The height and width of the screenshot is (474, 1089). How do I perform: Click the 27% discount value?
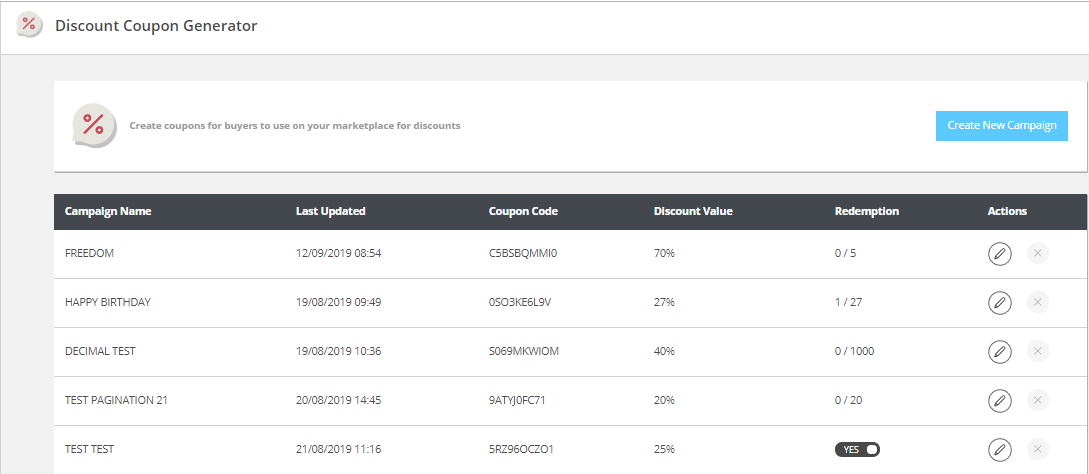point(664,302)
